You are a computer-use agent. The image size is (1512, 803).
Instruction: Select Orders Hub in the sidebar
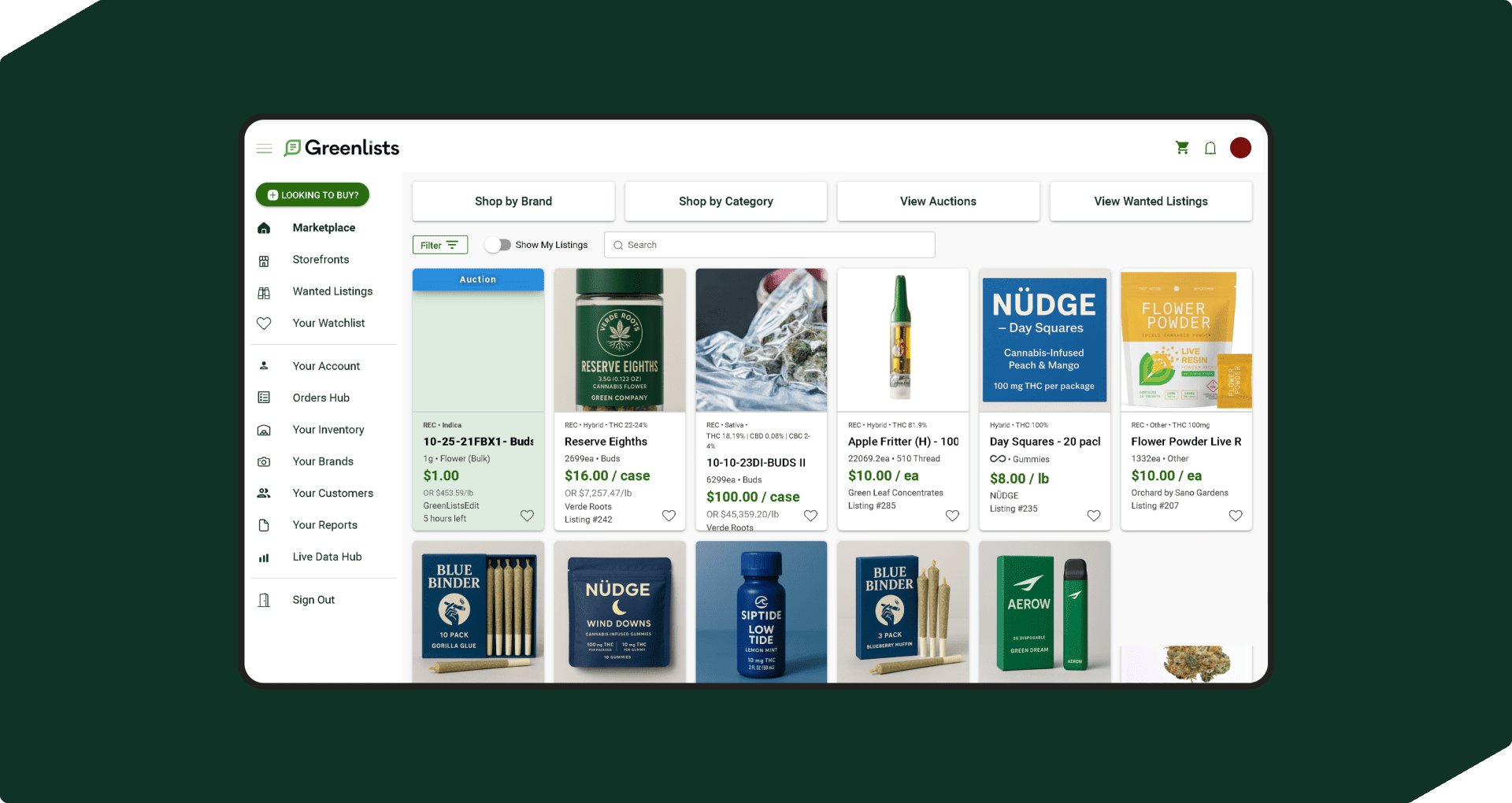[321, 398]
